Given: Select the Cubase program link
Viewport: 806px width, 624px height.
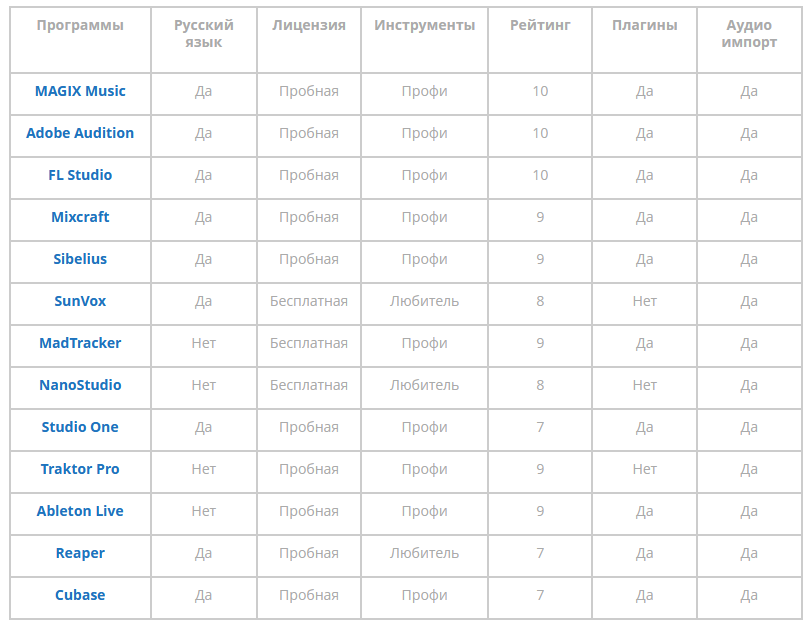Looking at the screenshot, I should coord(80,595).
